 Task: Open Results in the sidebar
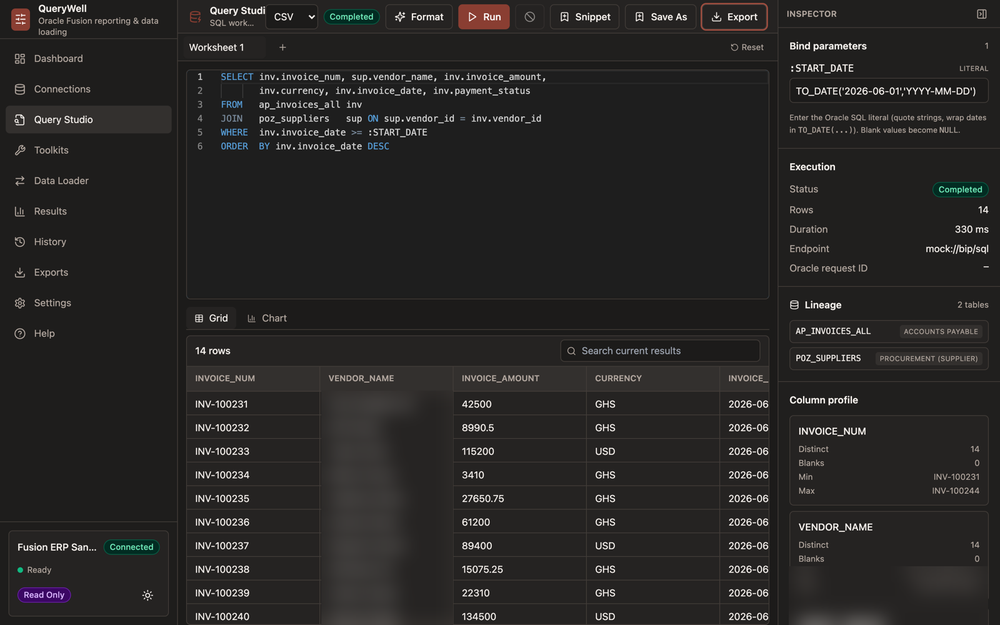coord(89,211)
